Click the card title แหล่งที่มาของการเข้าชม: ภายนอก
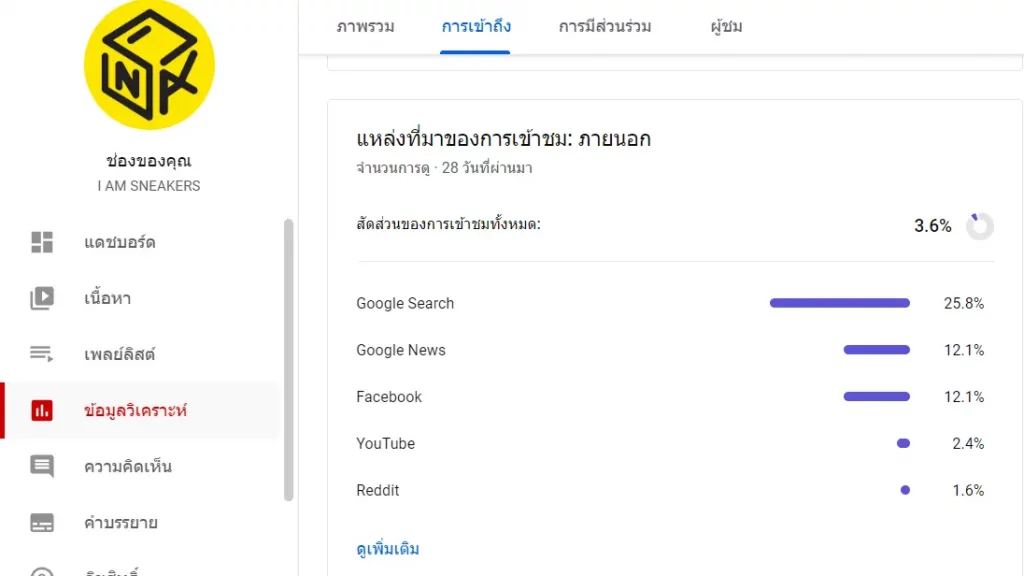The image size is (1024, 576). pyautogui.click(x=504, y=139)
